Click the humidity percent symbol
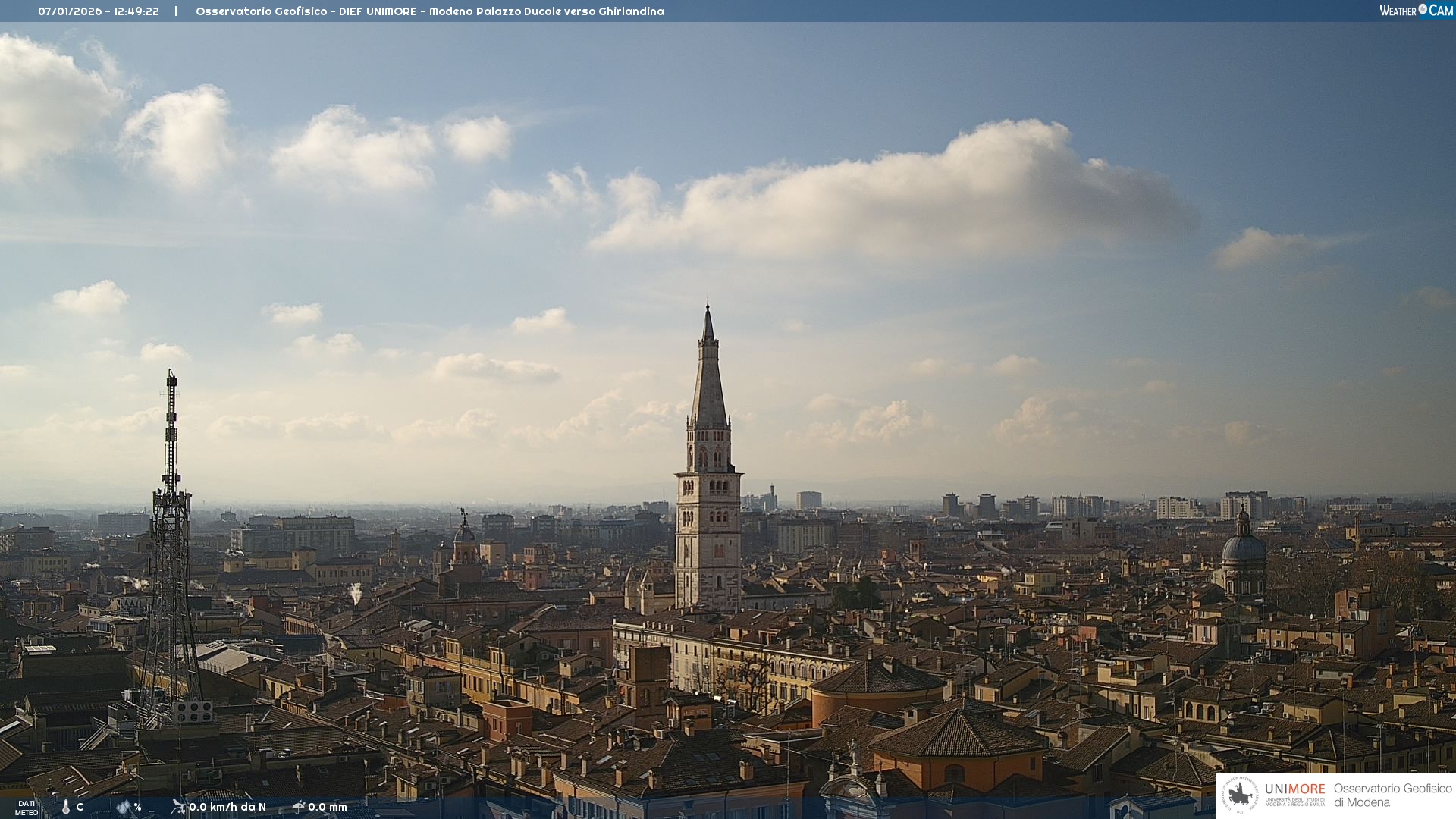This screenshot has height=819, width=1456. pyautogui.click(x=138, y=808)
